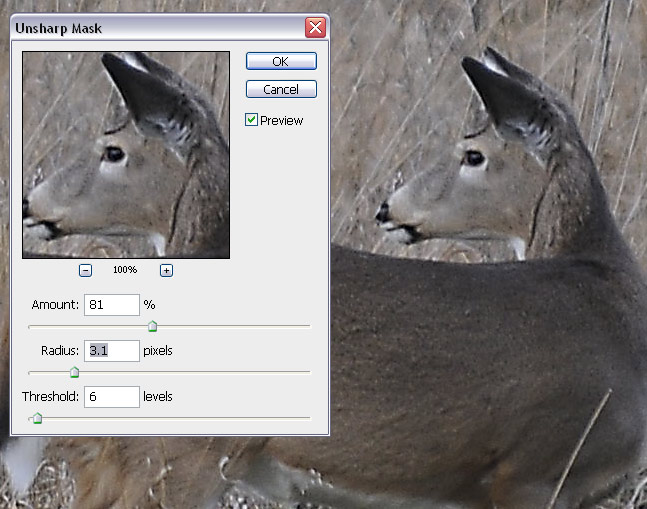Click the OK button

281,62
